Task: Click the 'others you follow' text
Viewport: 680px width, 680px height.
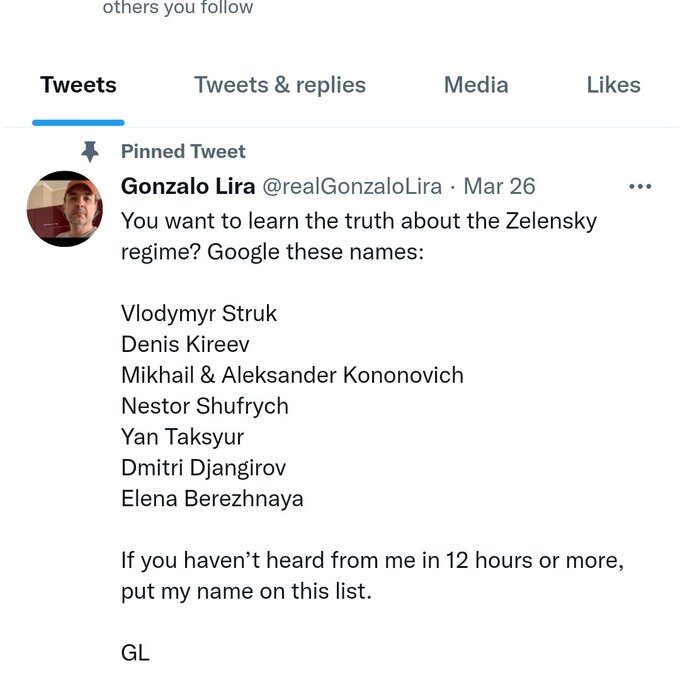Action: pyautogui.click(x=178, y=7)
